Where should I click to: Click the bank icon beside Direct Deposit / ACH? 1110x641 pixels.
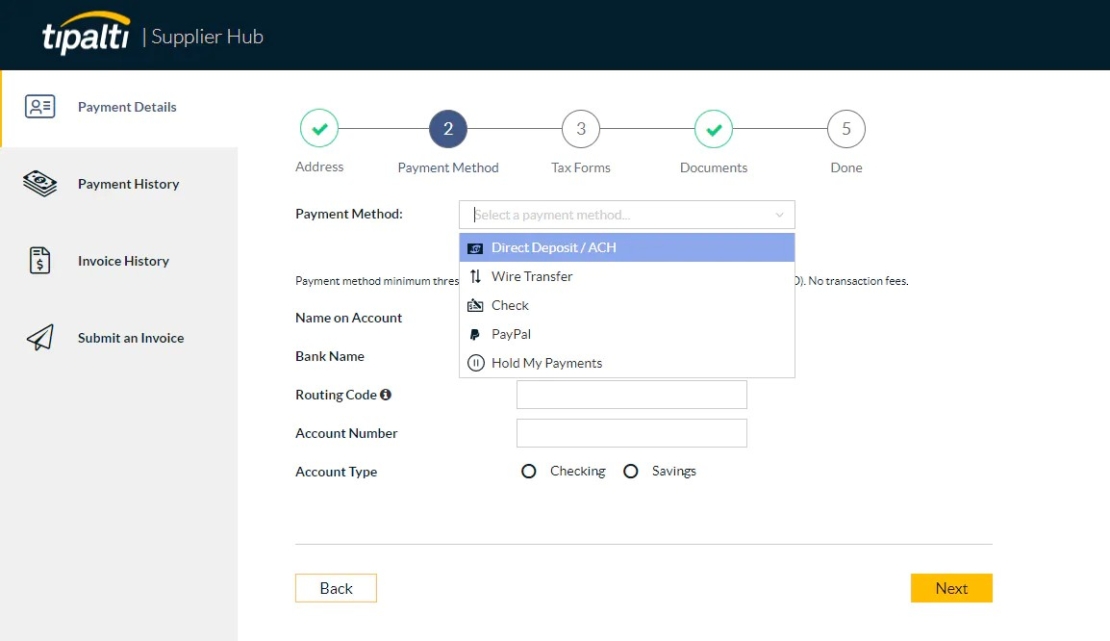click(476, 247)
